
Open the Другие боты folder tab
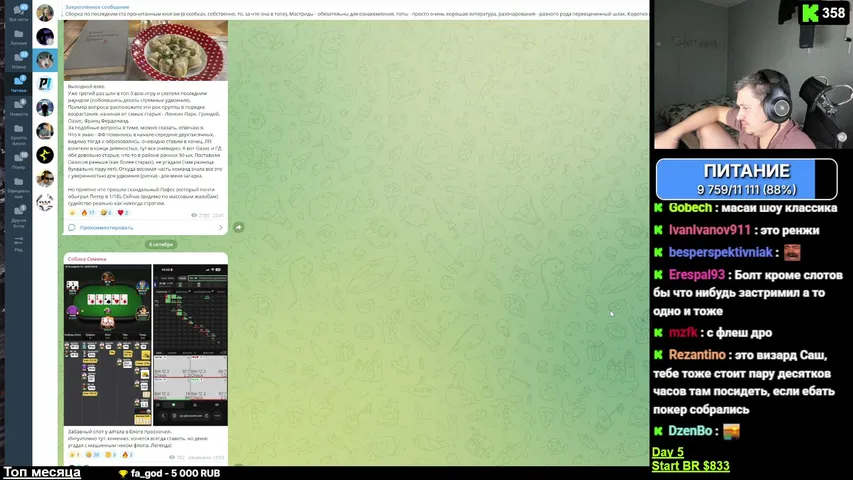click(x=18, y=216)
